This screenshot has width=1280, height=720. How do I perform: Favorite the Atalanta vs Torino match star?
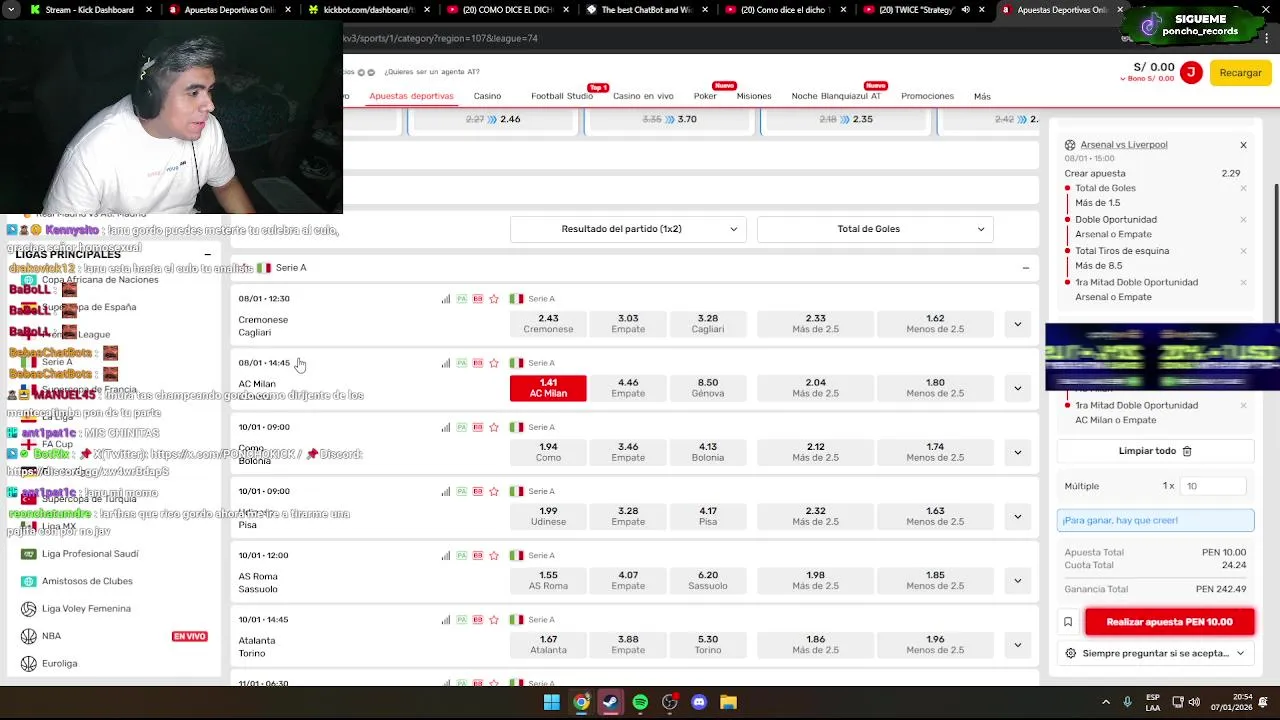tap(494, 619)
